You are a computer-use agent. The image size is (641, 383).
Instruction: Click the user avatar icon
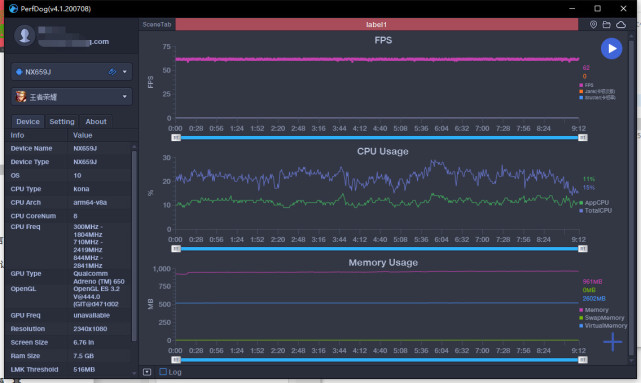25,36
